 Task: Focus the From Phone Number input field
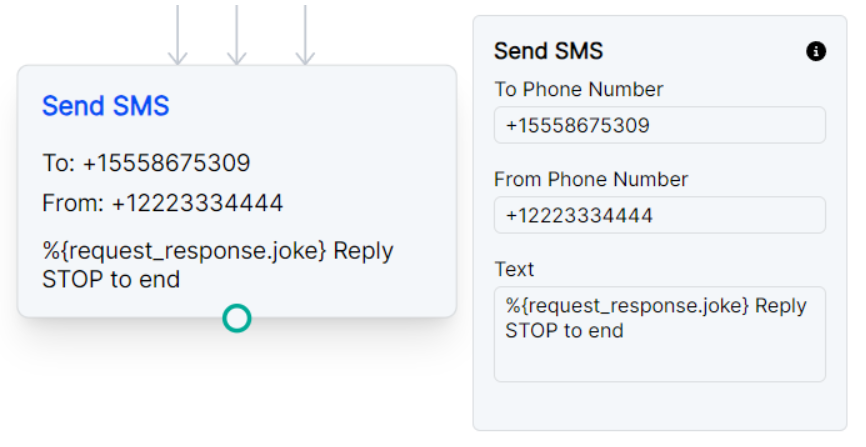(659, 215)
